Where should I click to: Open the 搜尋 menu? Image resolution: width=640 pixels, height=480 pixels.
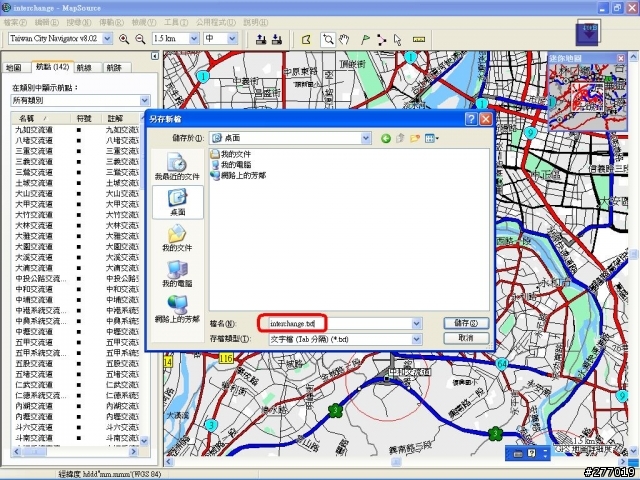tap(79, 22)
